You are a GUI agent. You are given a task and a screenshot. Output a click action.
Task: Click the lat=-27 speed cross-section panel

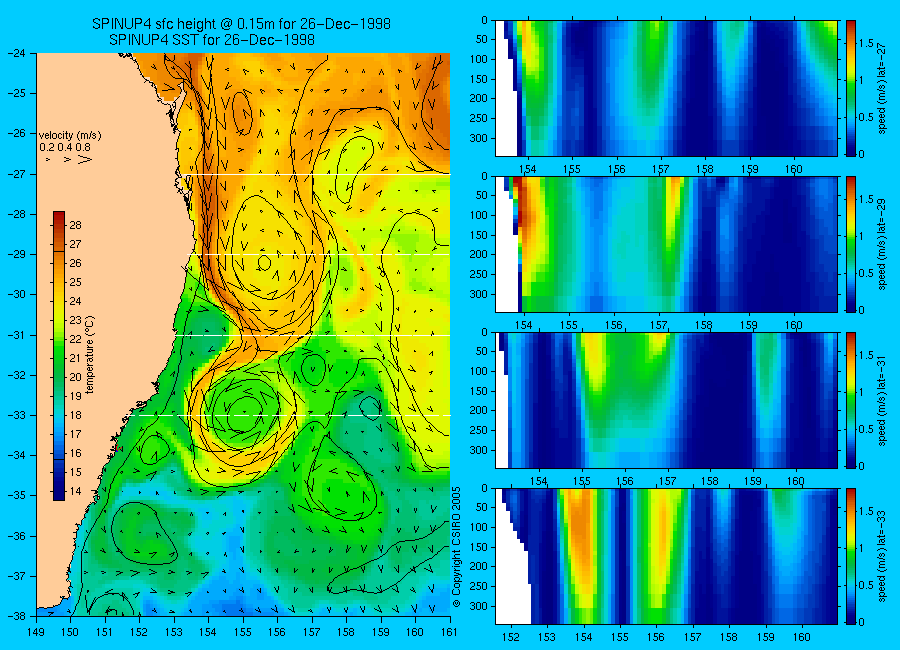click(x=666, y=88)
